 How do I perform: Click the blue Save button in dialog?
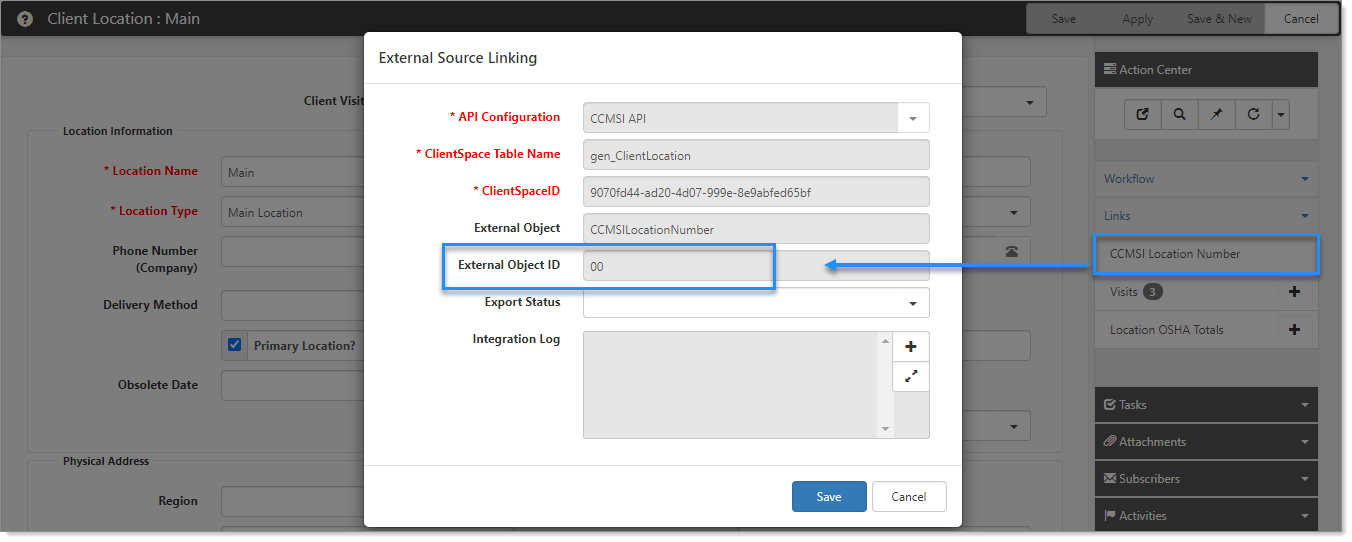point(829,497)
